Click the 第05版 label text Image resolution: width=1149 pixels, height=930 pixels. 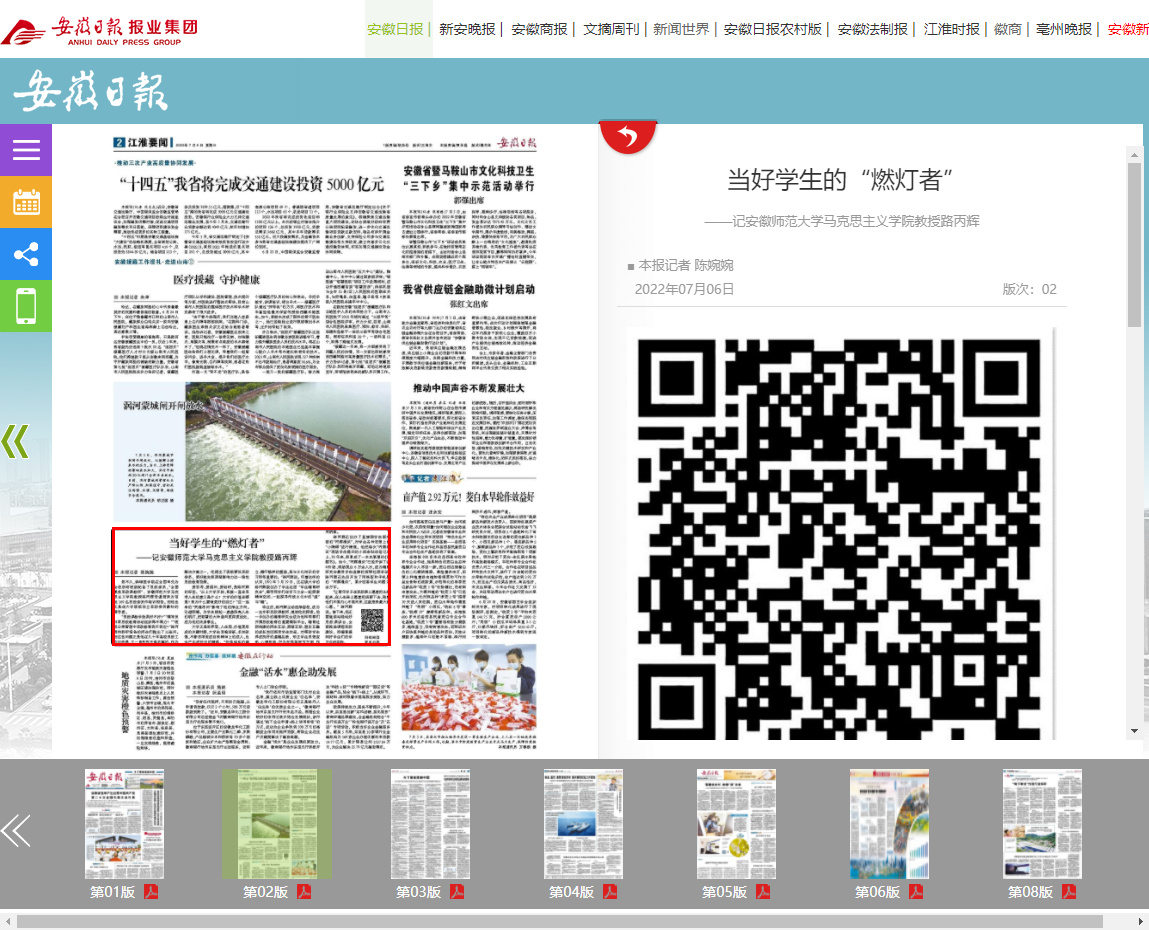pos(725,892)
